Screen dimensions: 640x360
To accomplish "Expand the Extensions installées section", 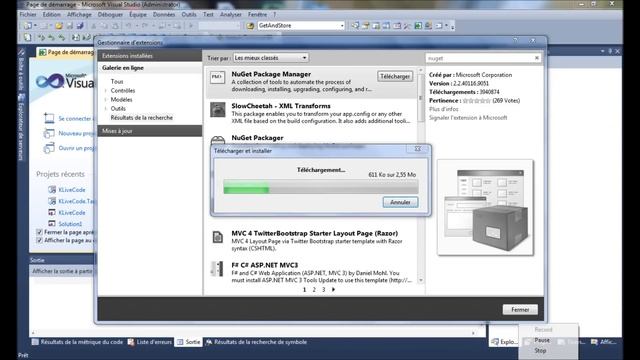I will (149, 56).
